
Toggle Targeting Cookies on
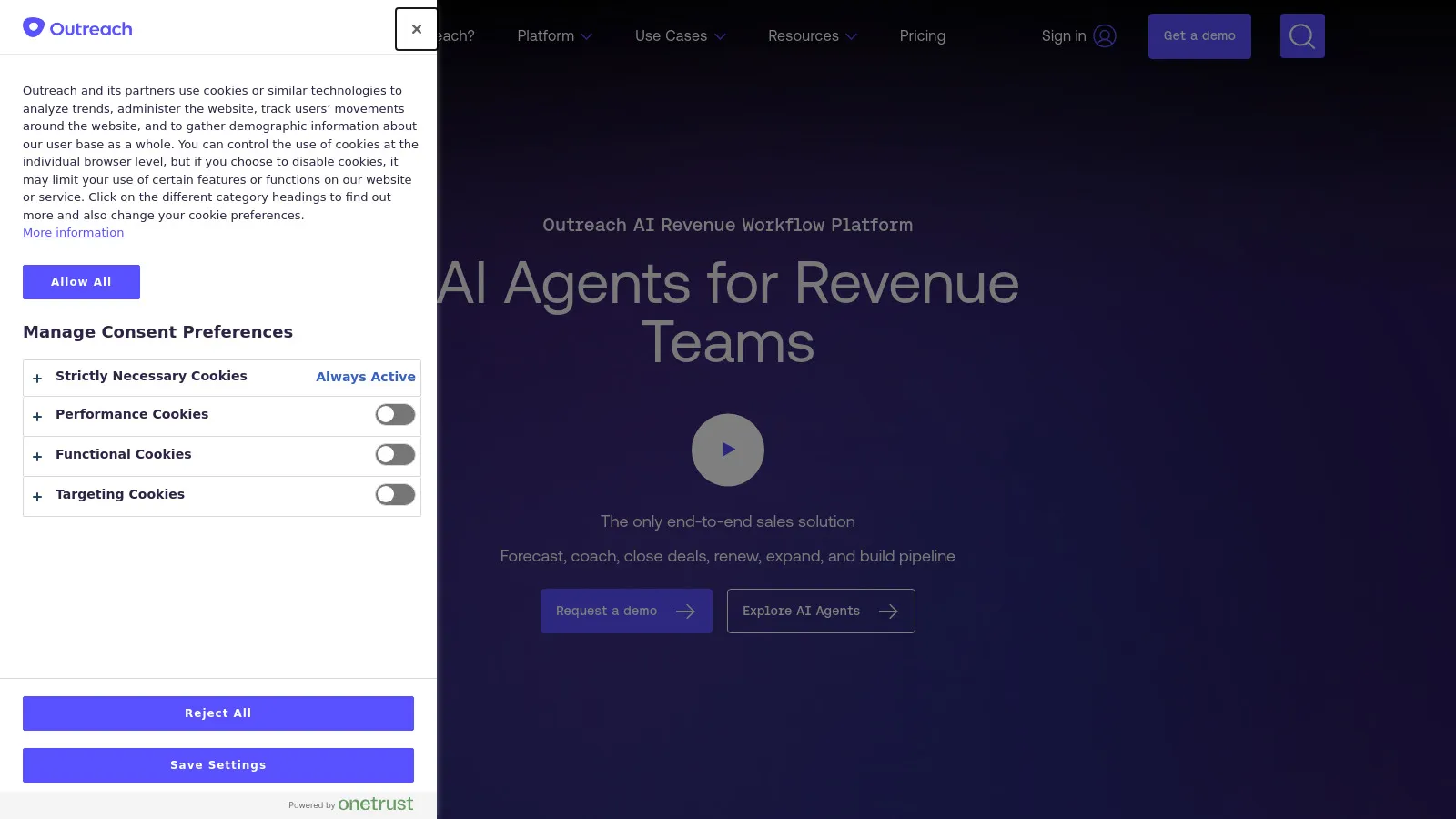(395, 495)
